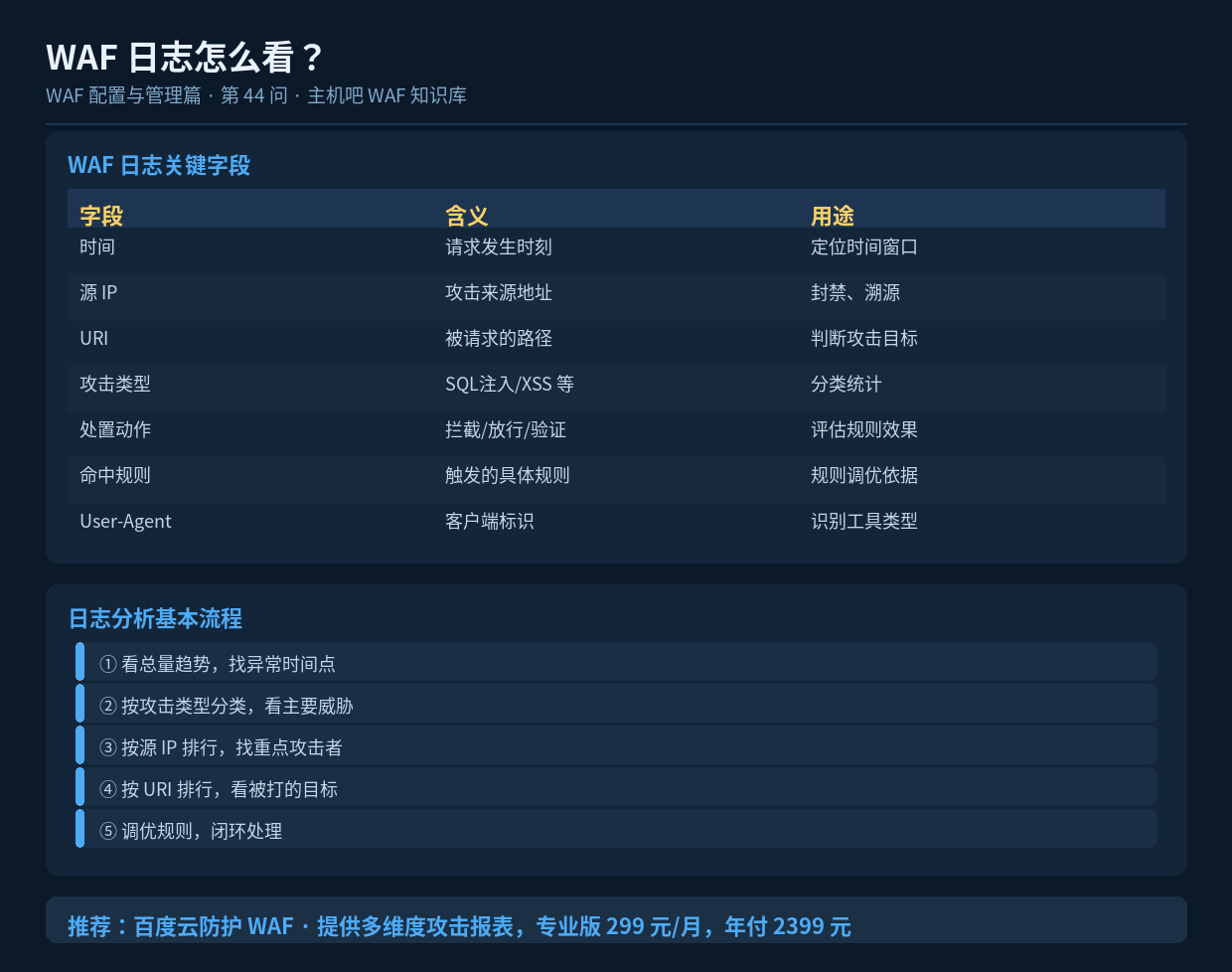Click the column header "字段"
This screenshot has width=1232, height=972.
point(101,216)
